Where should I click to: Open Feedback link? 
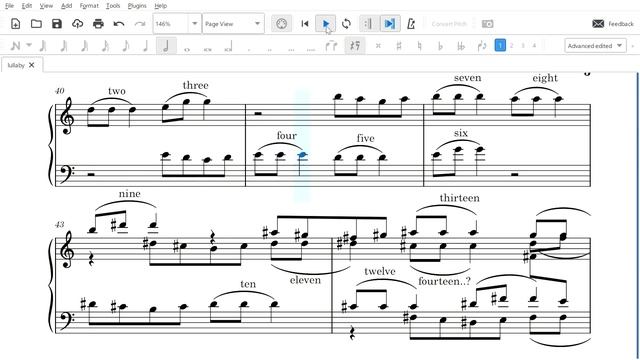621,24
